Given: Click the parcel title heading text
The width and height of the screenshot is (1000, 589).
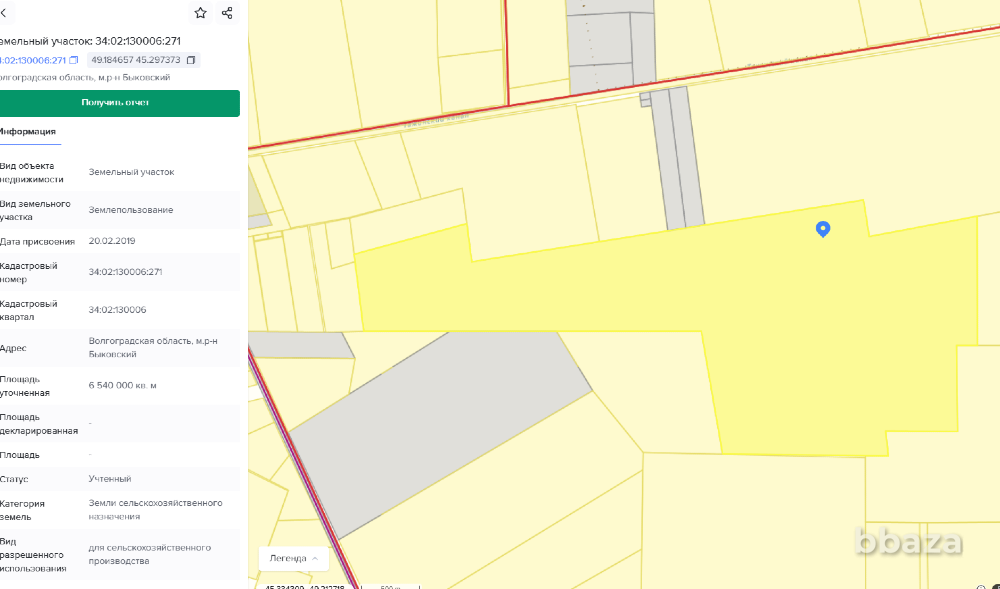Looking at the screenshot, I should pyautogui.click(x=90, y=41).
